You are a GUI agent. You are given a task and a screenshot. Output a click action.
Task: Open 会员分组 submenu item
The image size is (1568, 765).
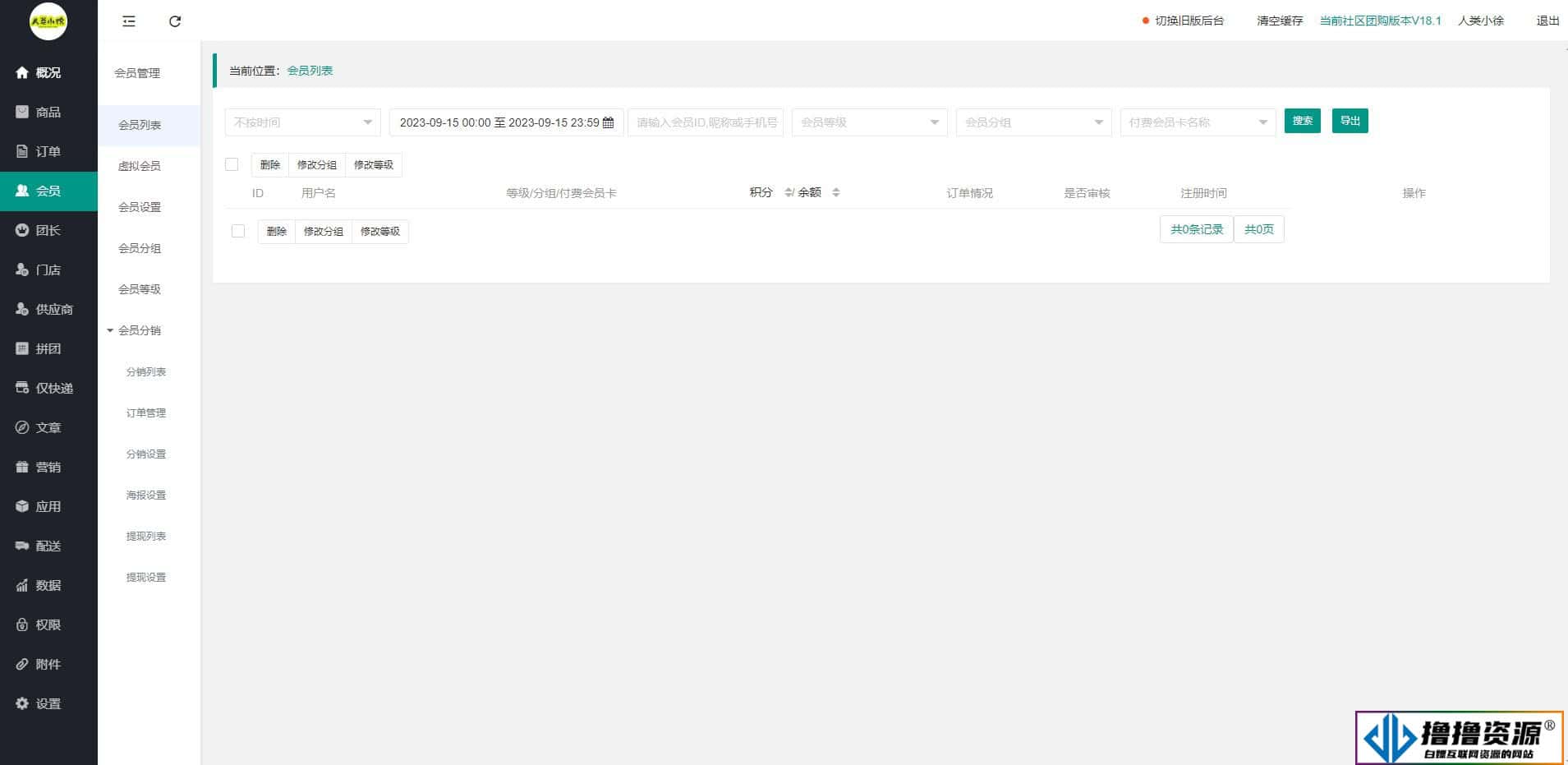pyautogui.click(x=140, y=248)
